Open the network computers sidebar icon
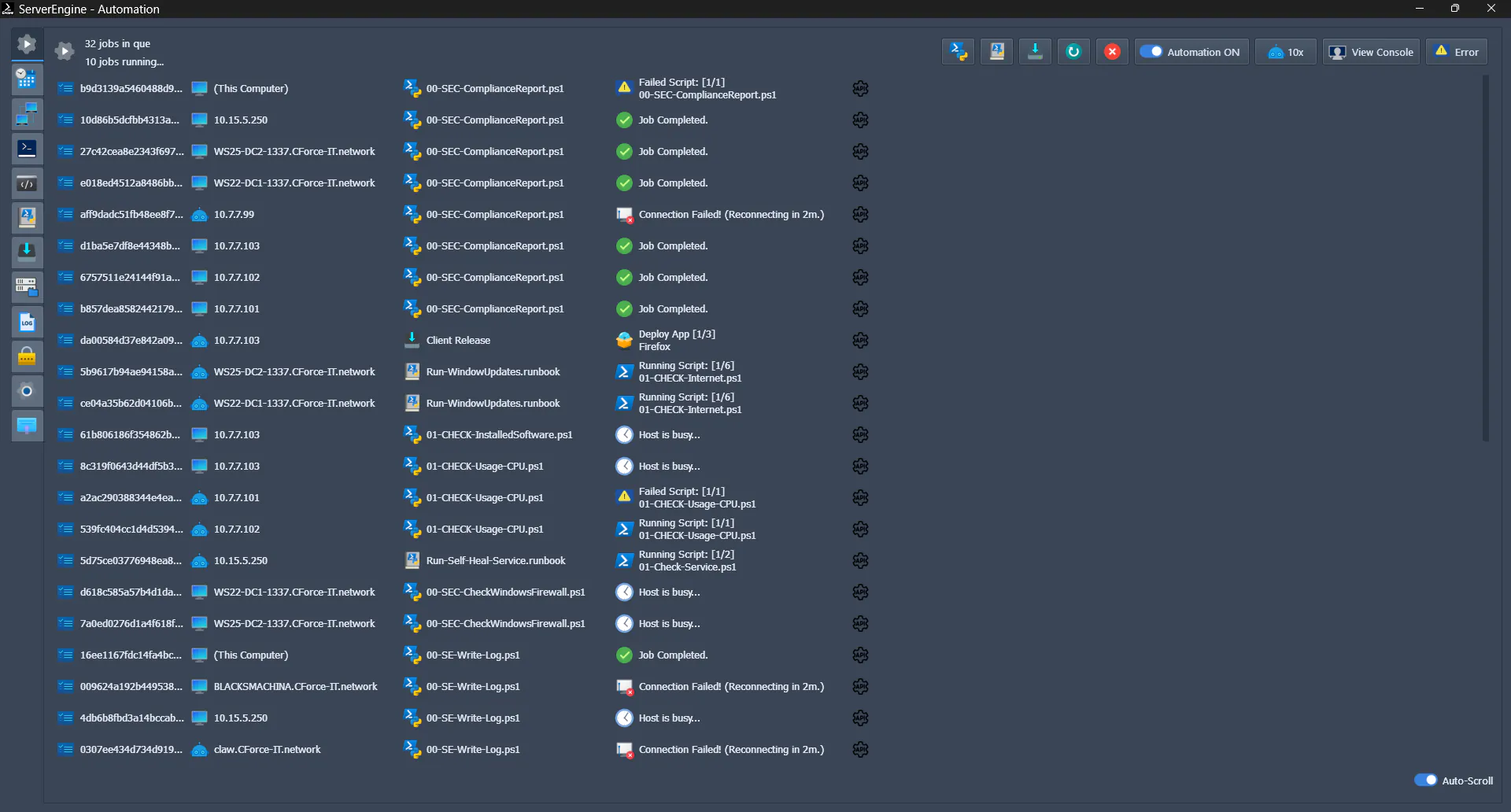Viewport: 1511px width, 812px height. click(x=27, y=114)
